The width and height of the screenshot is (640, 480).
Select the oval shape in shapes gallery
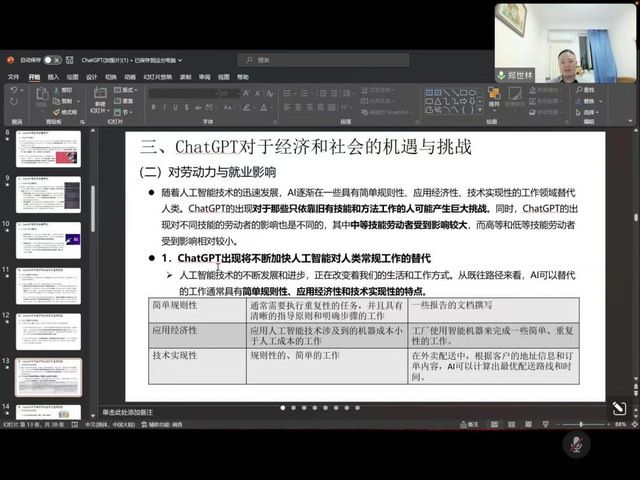[x=472, y=93]
